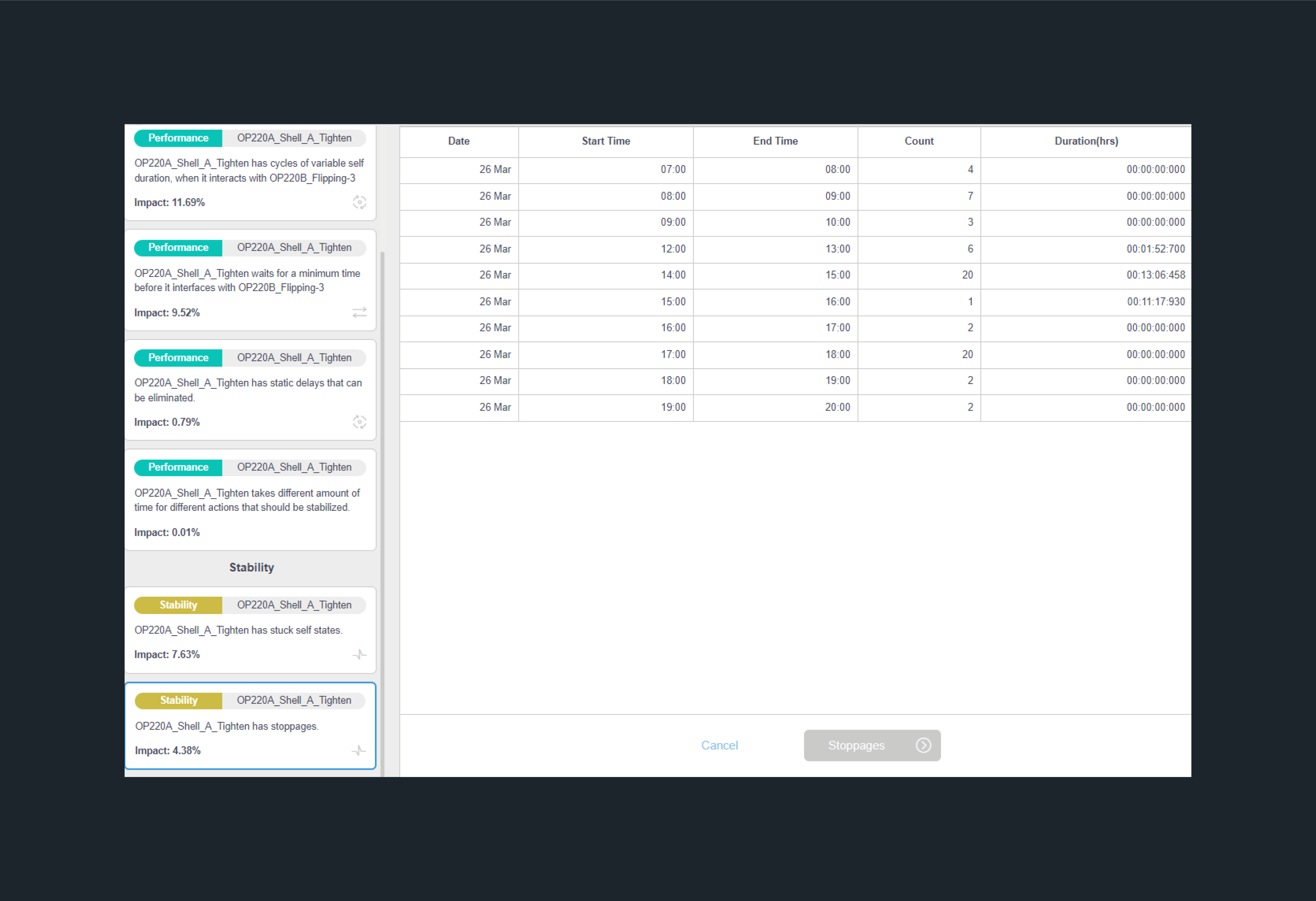
Task: Select the has stoppages stability card
Action: click(x=250, y=726)
